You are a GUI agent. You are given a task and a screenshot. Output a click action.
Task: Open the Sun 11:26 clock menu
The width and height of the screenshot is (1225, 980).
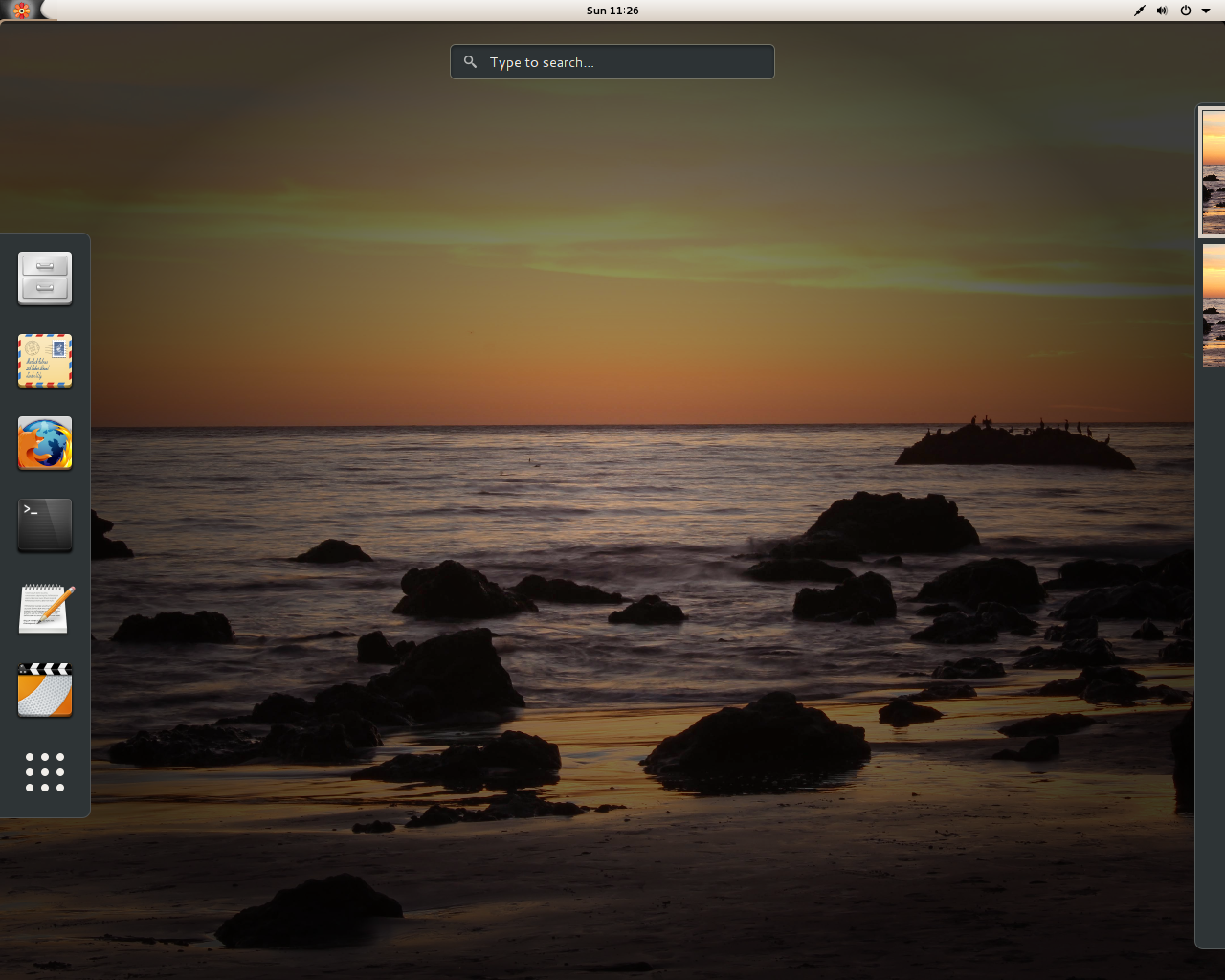click(612, 11)
